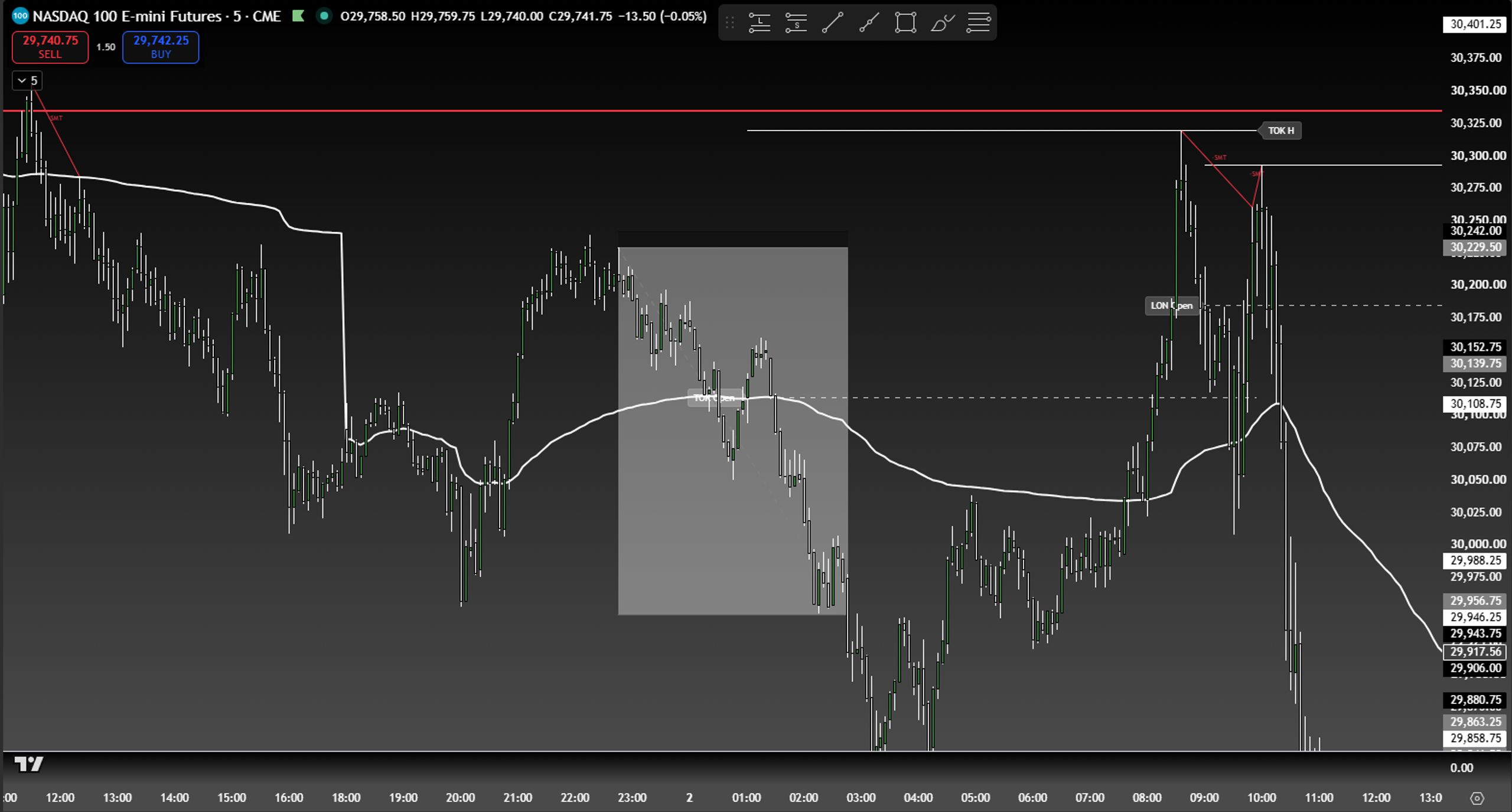Select the LON Open level label

tap(1172, 306)
